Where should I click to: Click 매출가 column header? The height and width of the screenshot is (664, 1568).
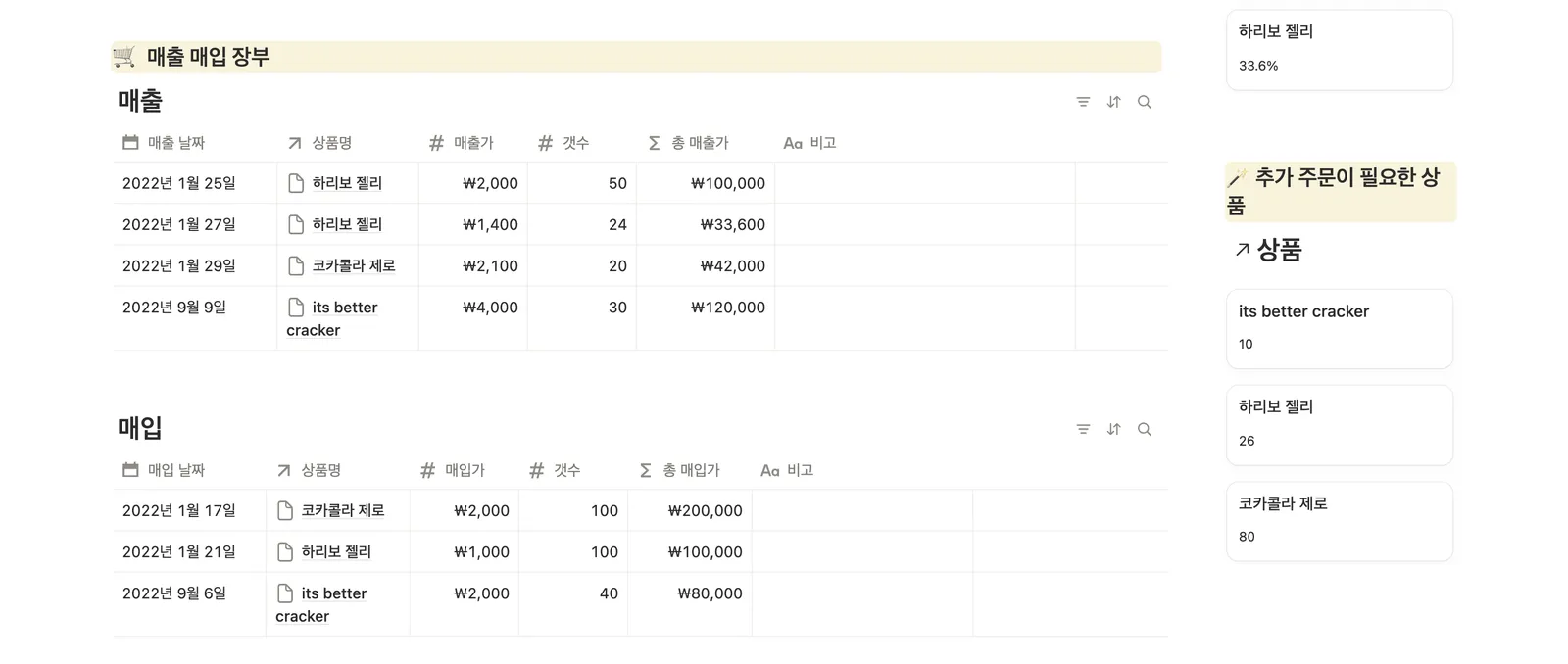coord(473,143)
